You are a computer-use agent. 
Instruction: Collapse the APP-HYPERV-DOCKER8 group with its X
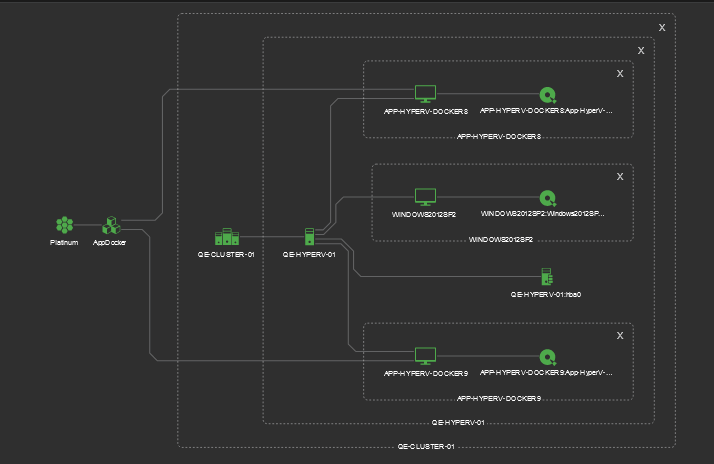620,74
